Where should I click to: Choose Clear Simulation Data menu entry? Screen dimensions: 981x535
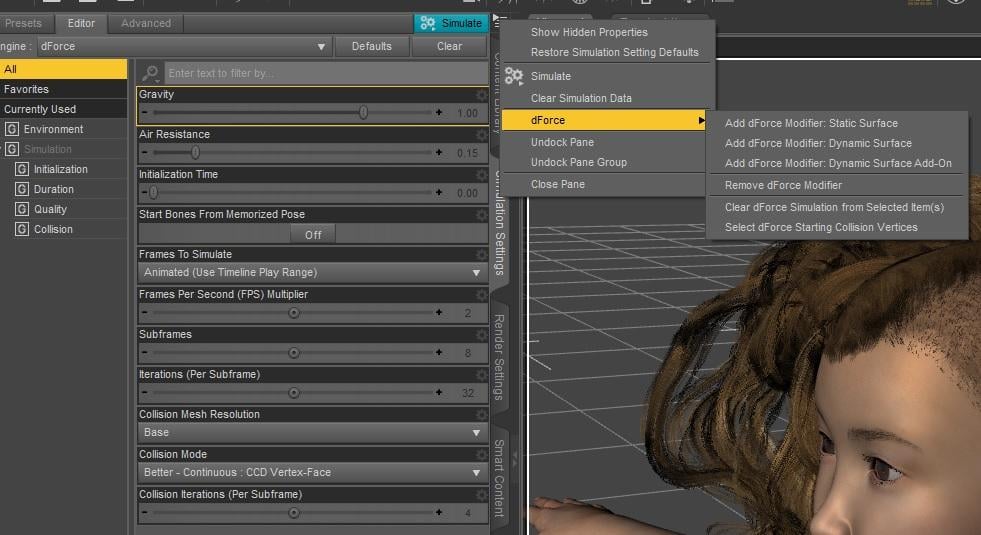(x=581, y=98)
